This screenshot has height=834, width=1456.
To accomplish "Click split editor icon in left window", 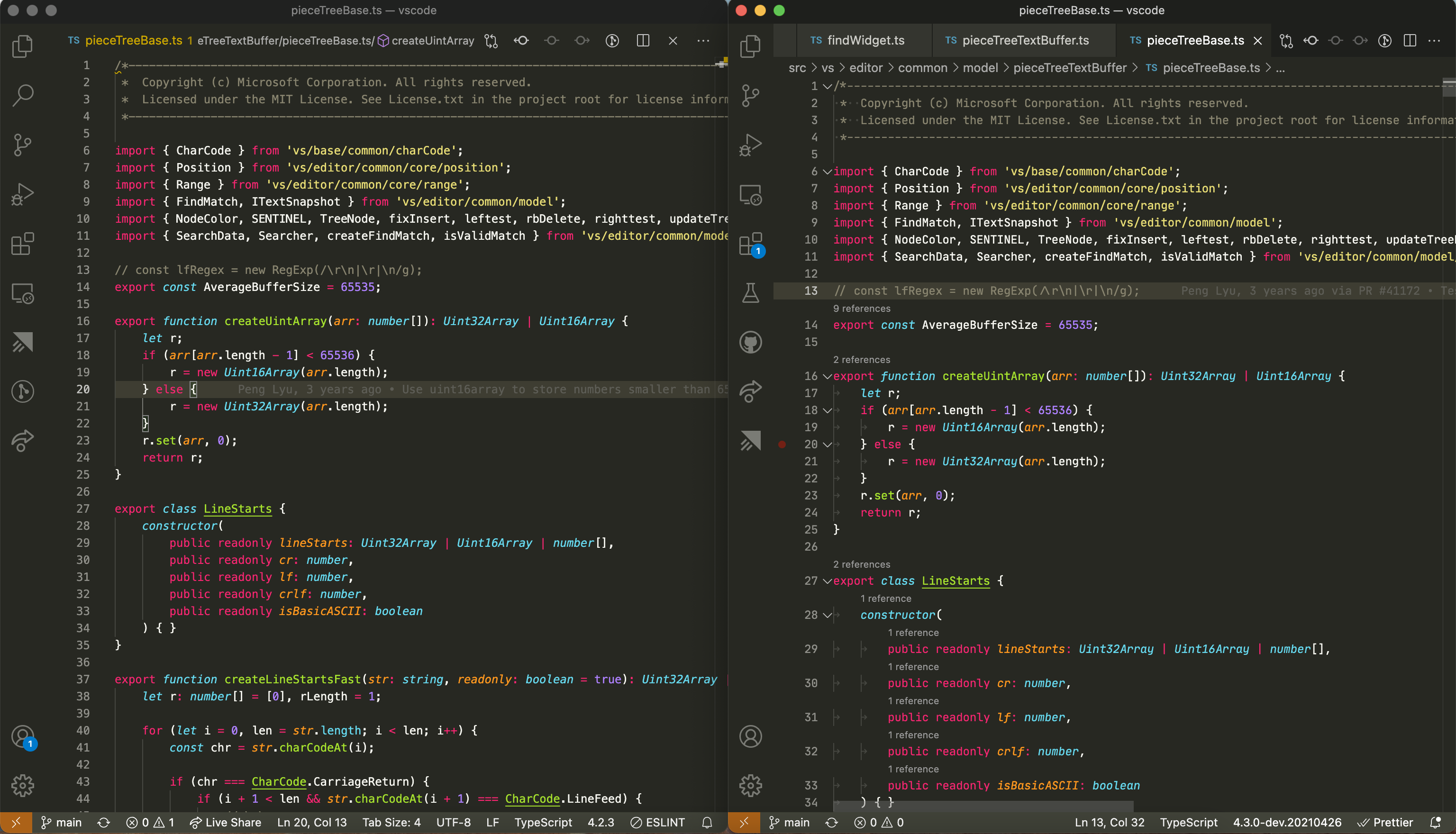I will [643, 41].
